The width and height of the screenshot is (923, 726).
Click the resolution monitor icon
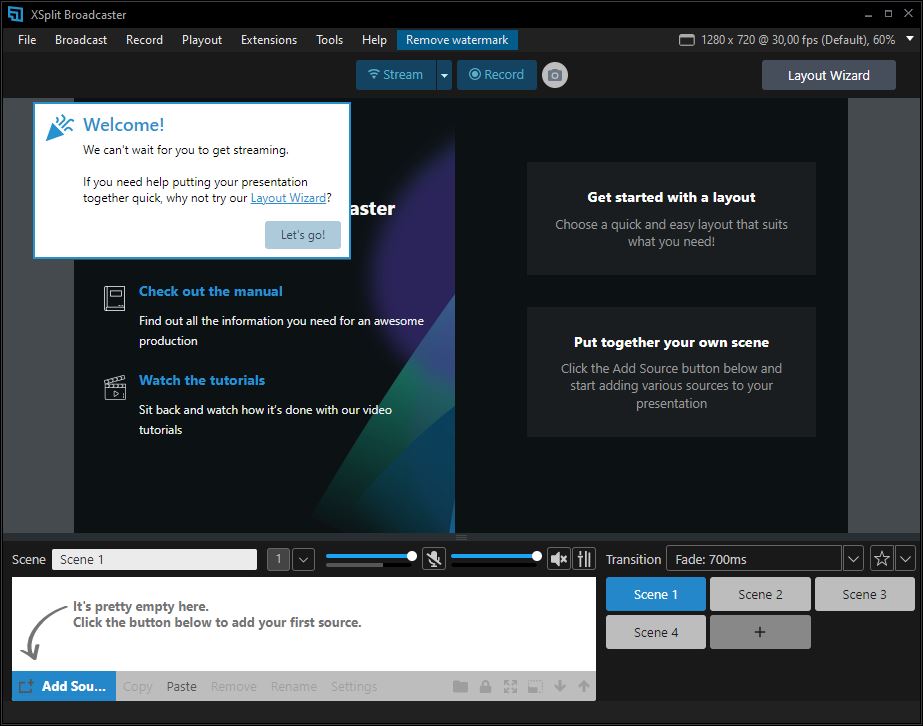[x=686, y=40]
